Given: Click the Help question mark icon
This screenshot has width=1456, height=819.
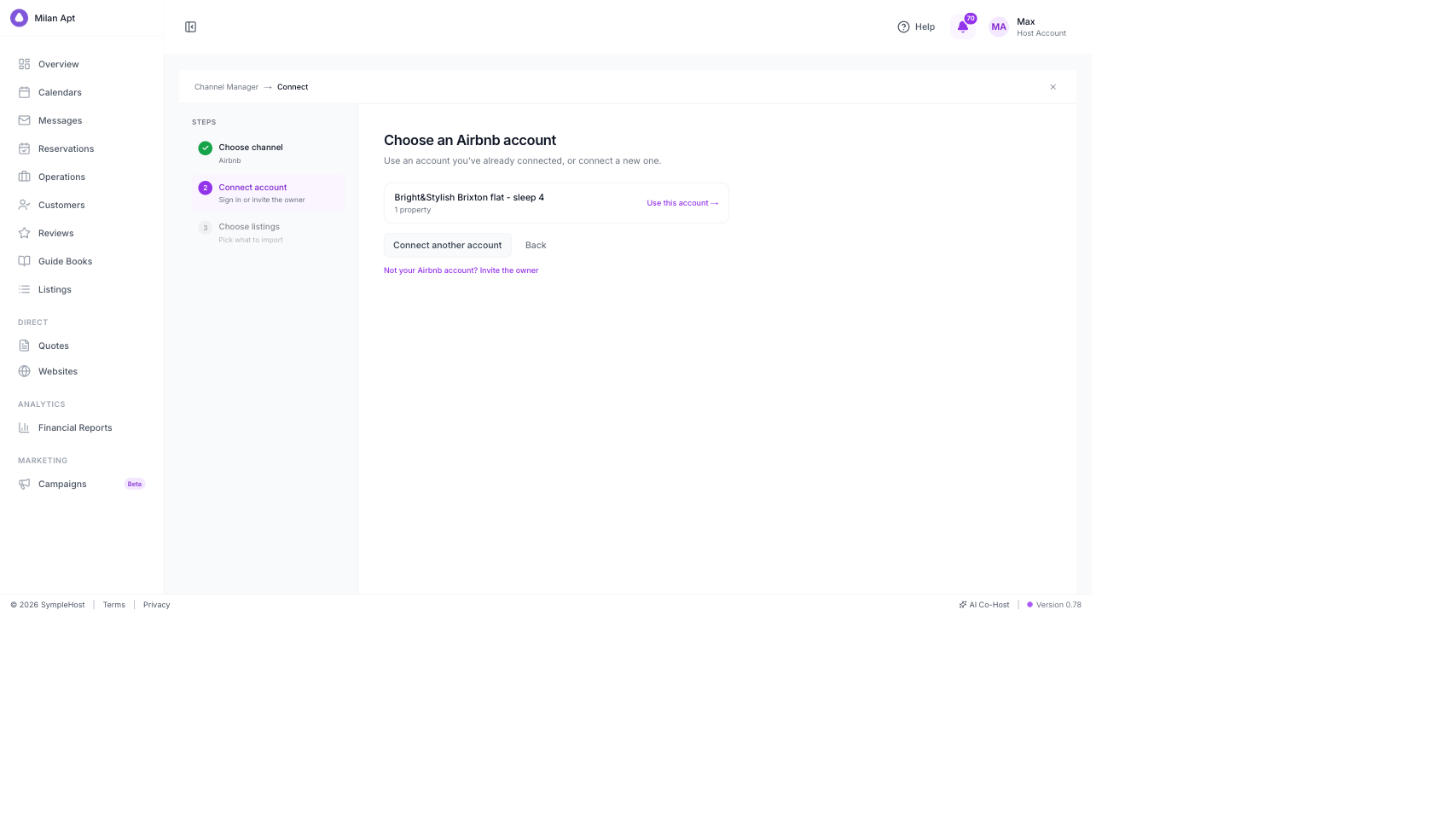Looking at the screenshot, I should tap(903, 27).
